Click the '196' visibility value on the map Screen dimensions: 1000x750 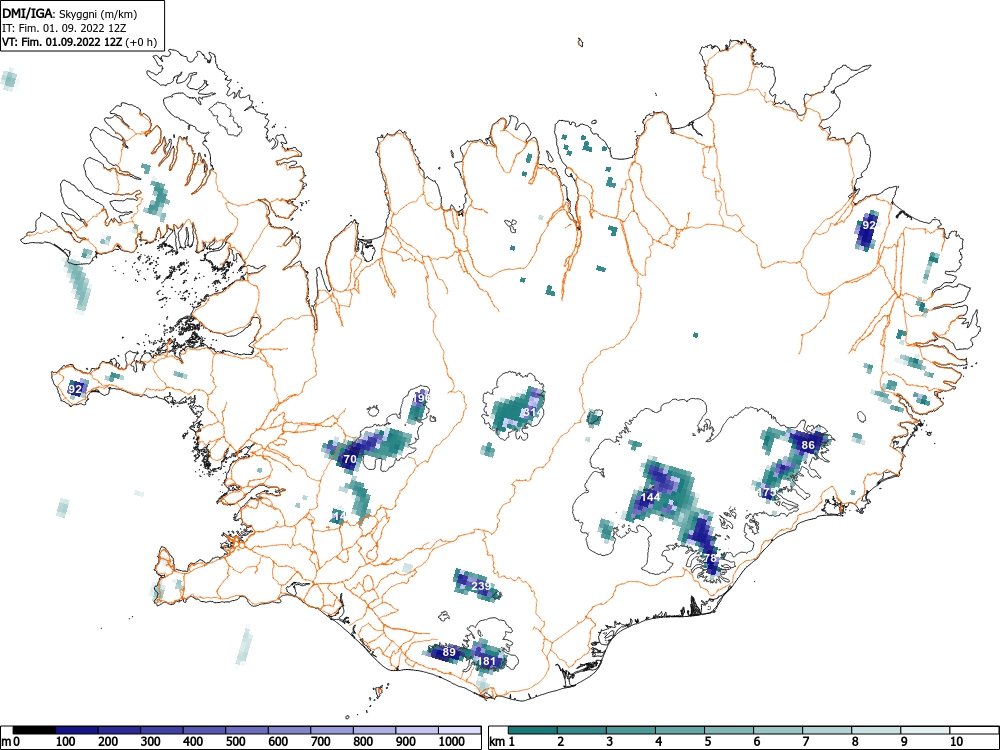point(422,397)
